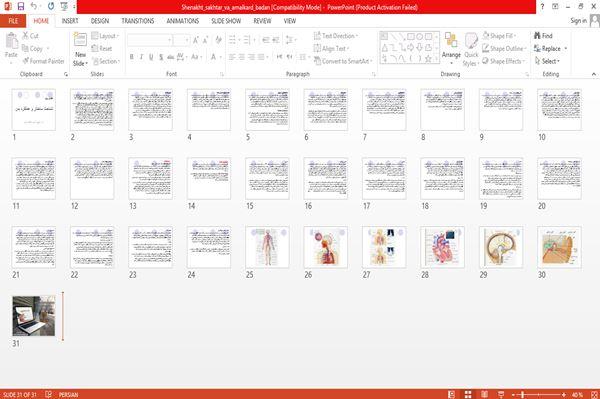Click the zoom slider in status bar
Image resolution: width=600 pixels, height=399 pixels.
point(538,394)
